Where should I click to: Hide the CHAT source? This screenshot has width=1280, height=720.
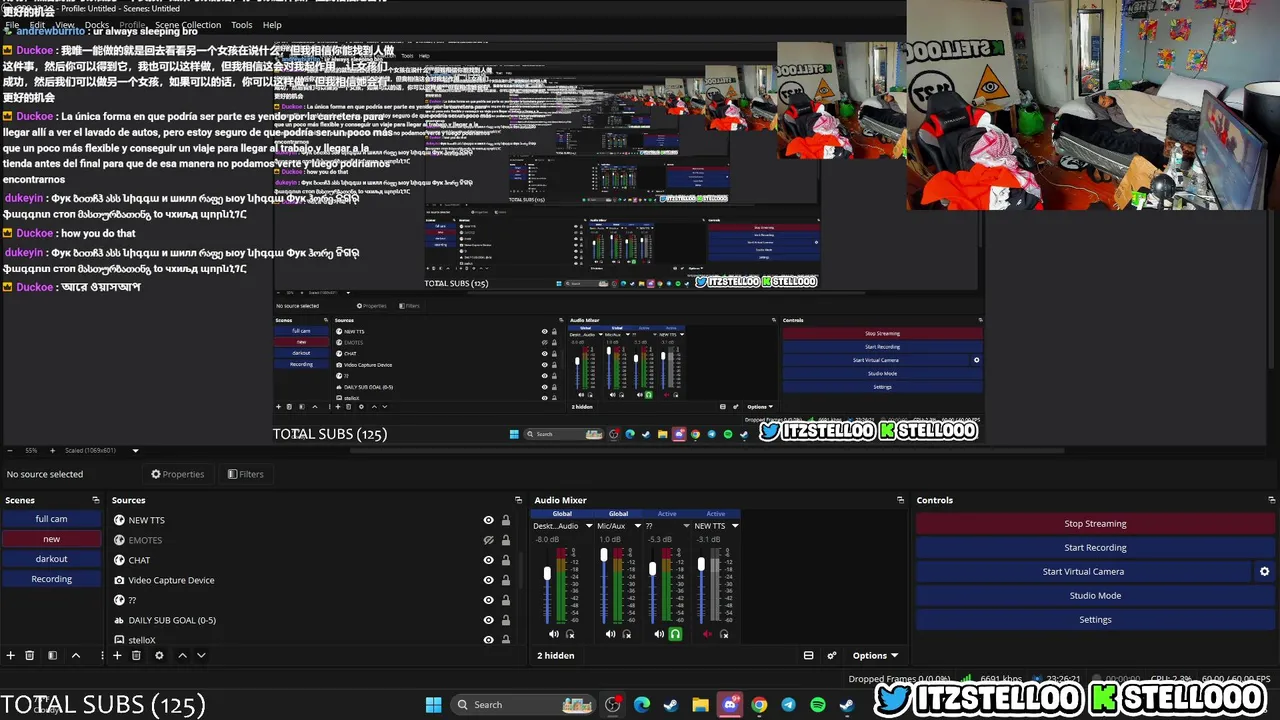click(488, 560)
